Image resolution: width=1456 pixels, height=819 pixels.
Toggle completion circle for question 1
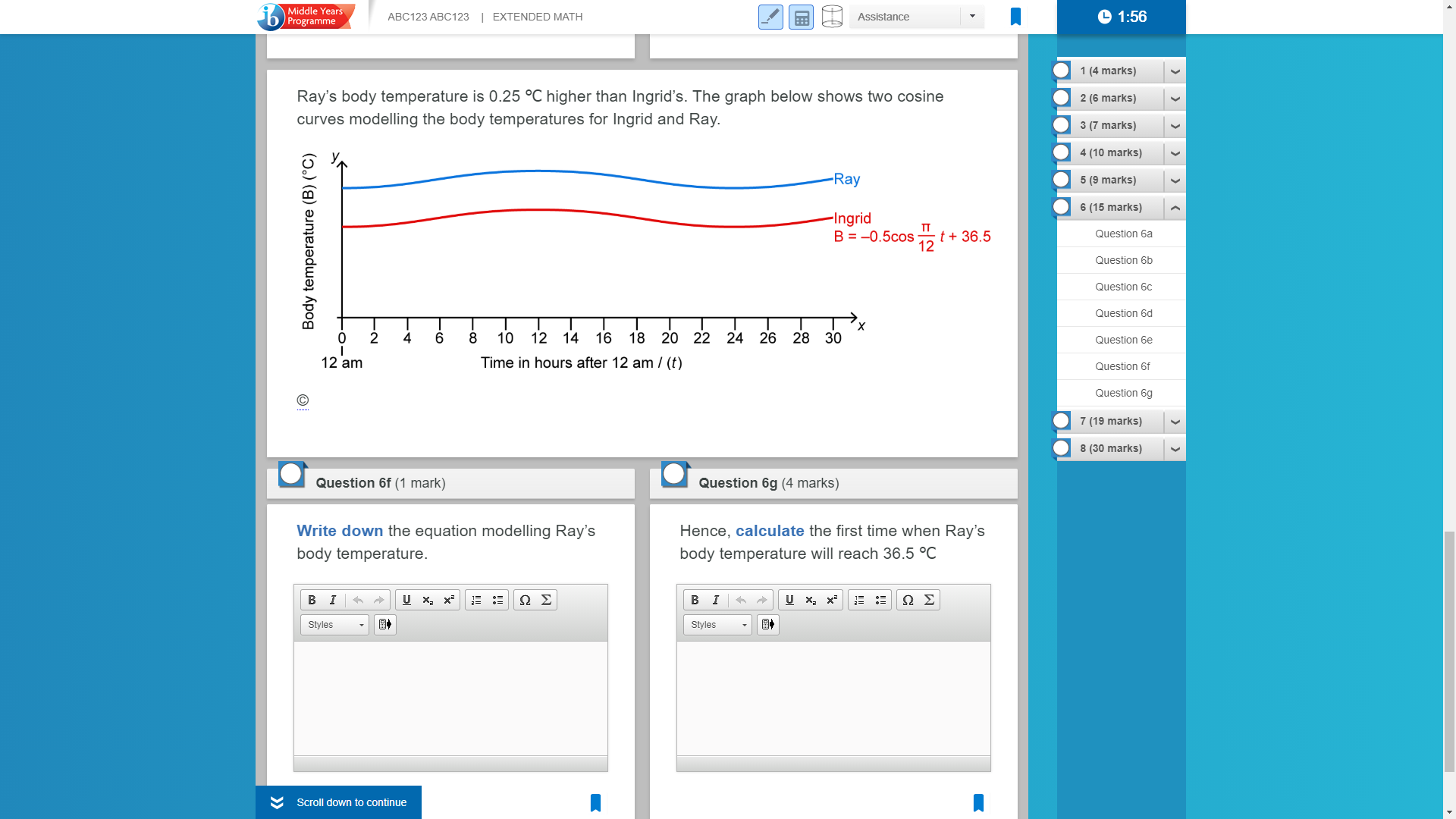pos(1062,71)
